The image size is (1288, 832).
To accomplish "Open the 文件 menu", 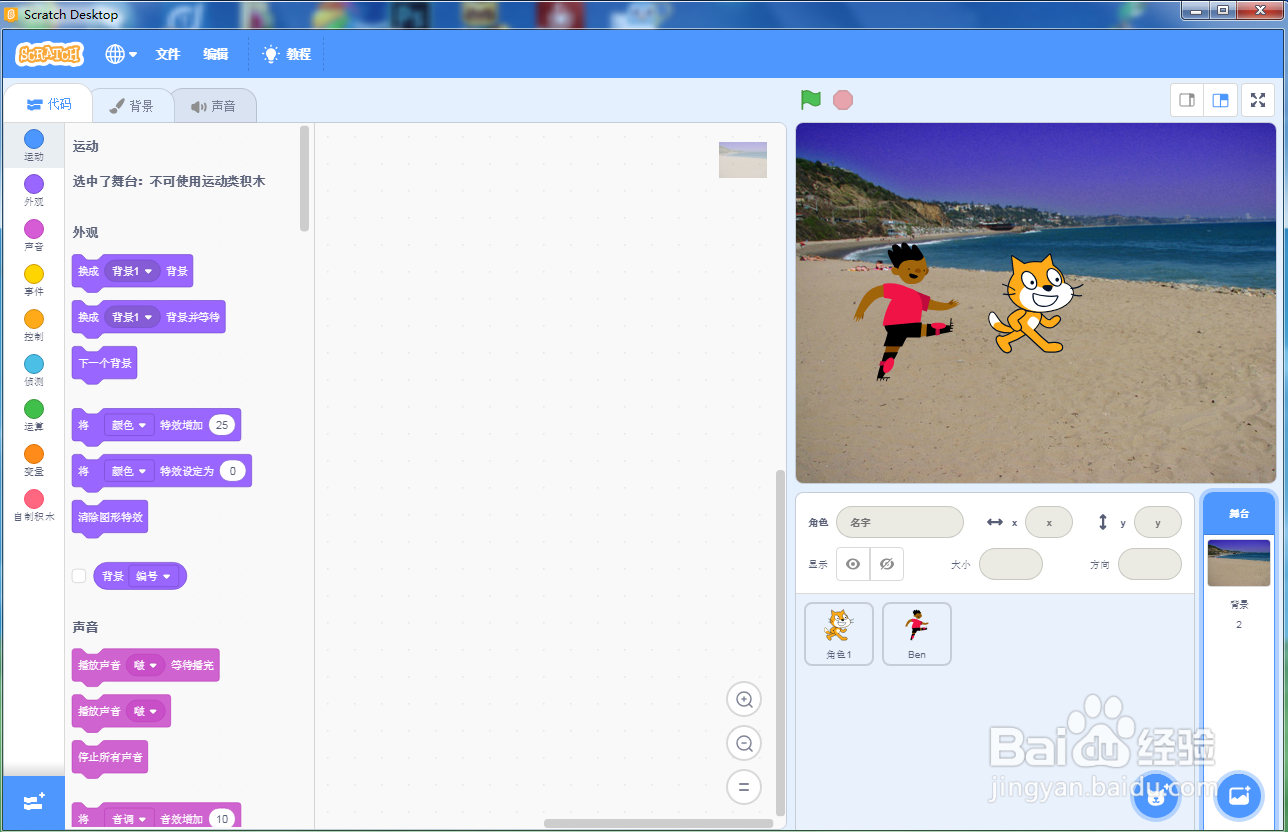I will [x=168, y=54].
